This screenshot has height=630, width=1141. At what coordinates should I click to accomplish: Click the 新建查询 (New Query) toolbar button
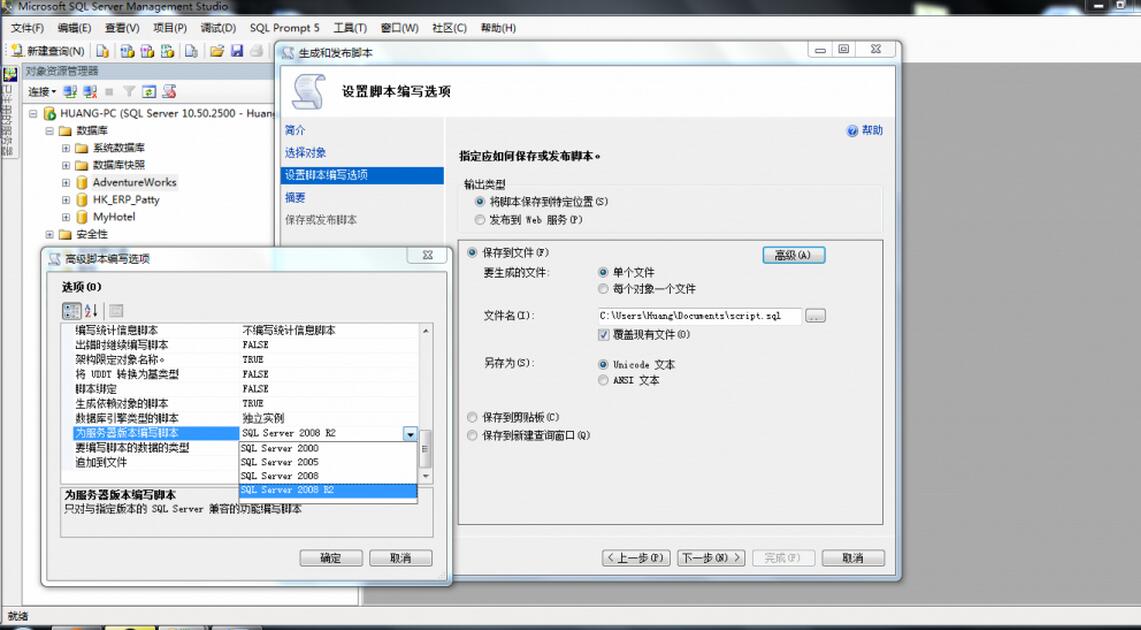(x=48, y=51)
